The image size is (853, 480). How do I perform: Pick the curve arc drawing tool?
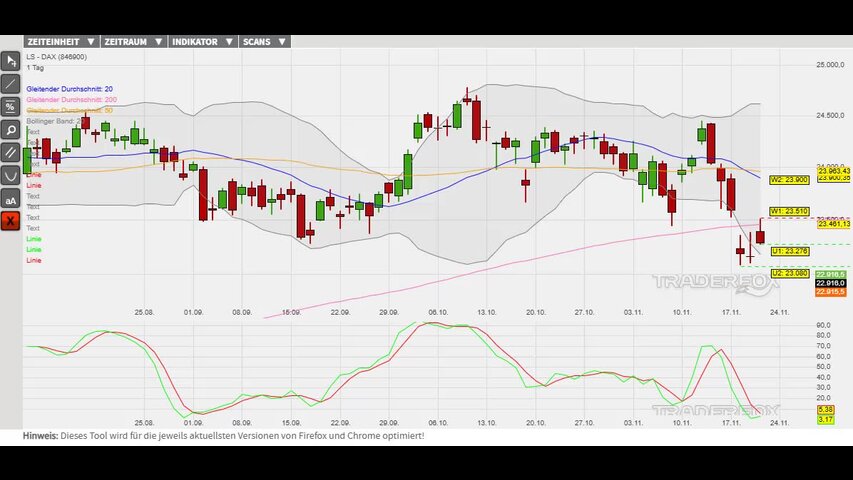pos(11,175)
